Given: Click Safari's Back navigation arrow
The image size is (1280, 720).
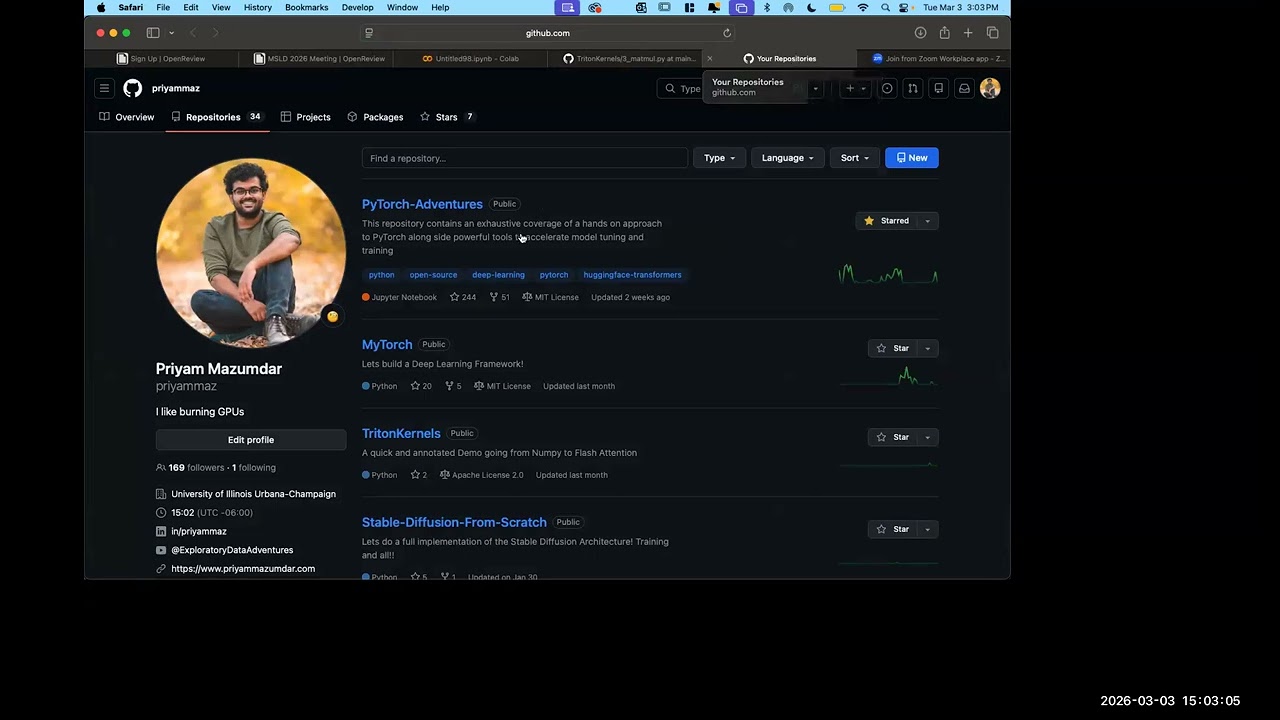Looking at the screenshot, I should (x=193, y=33).
